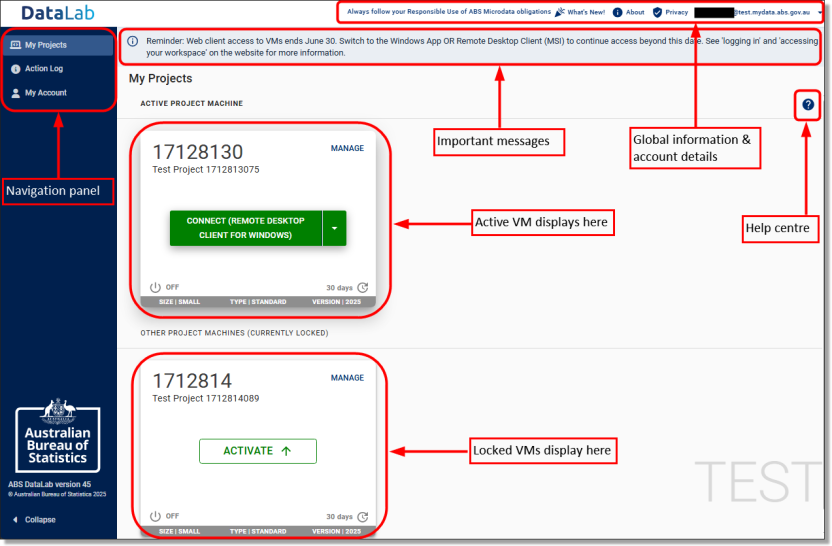Image resolution: width=832 pixels, height=546 pixels.
Task: Open the Privacy link
Action: point(677,12)
